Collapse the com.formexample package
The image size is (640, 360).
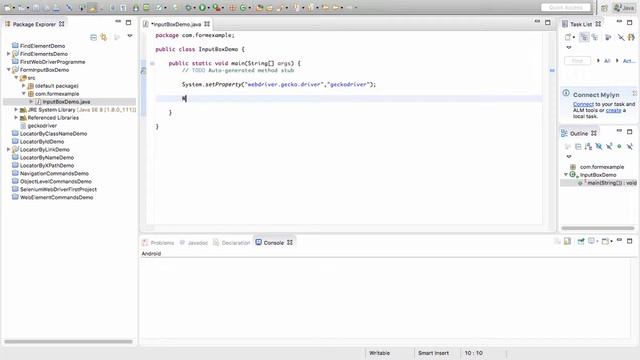click(24, 93)
